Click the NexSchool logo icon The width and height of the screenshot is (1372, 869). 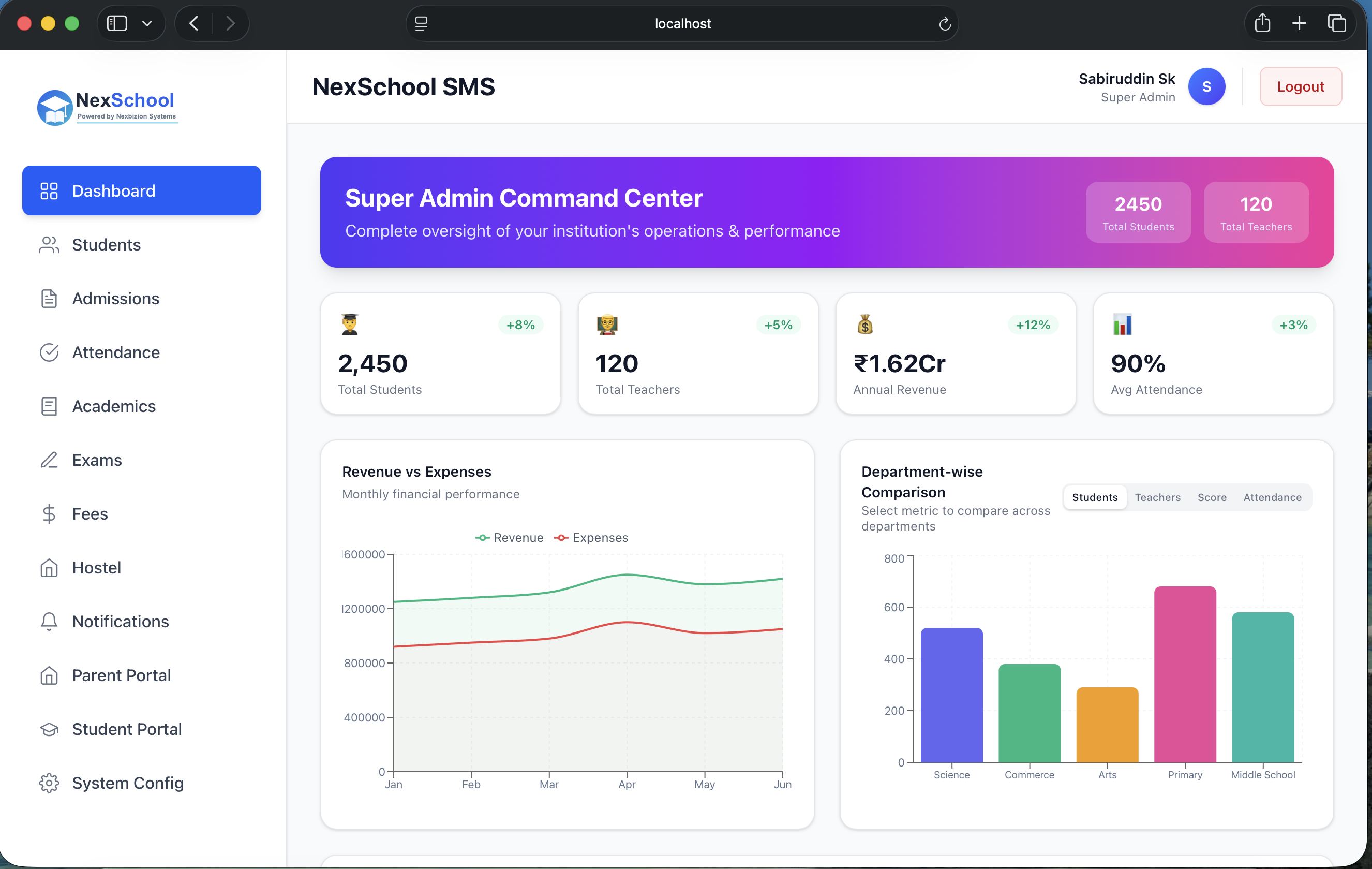tap(55, 108)
